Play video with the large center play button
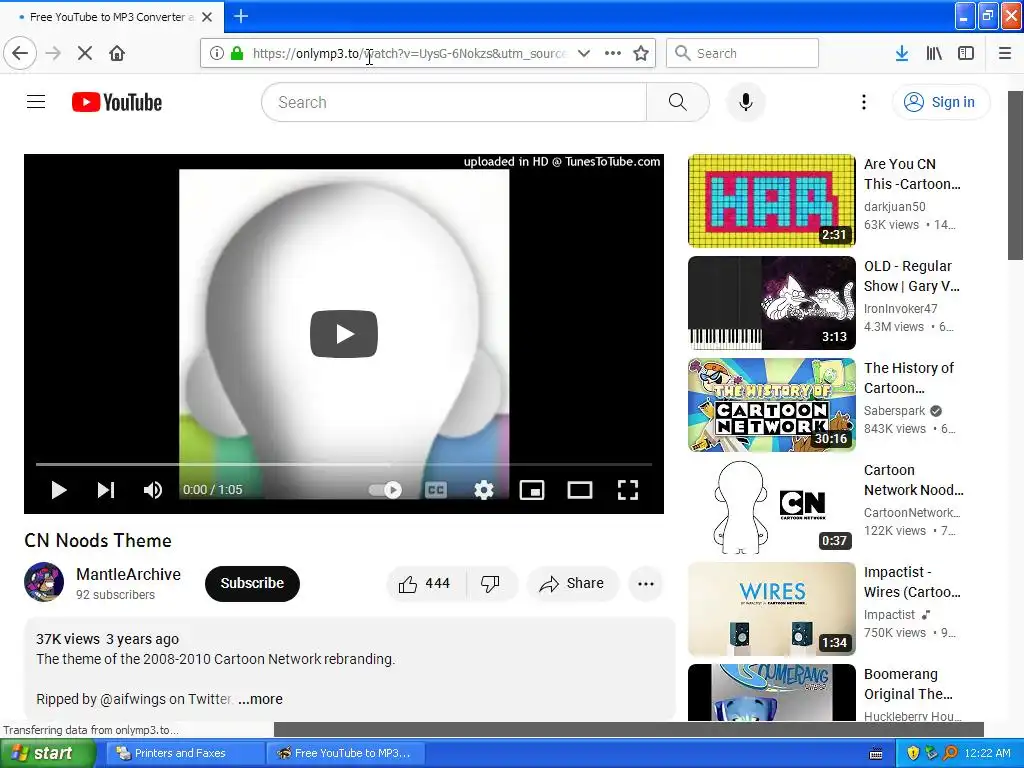 tap(344, 334)
